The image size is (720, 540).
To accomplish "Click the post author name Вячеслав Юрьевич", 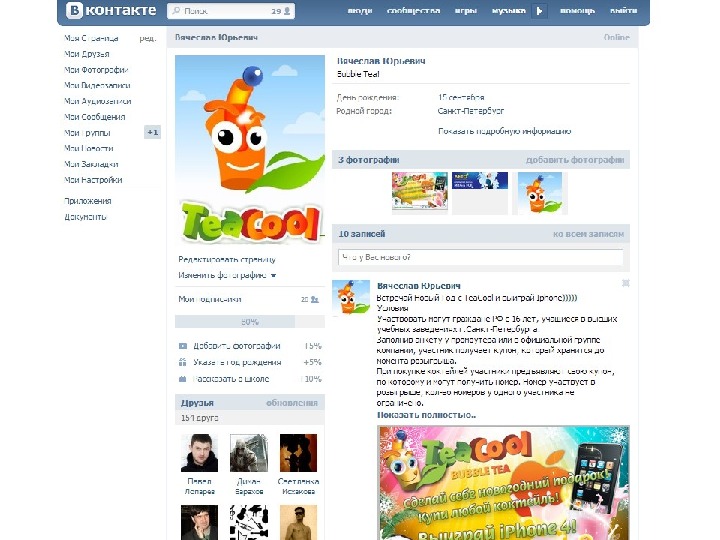I will pyautogui.click(x=419, y=286).
